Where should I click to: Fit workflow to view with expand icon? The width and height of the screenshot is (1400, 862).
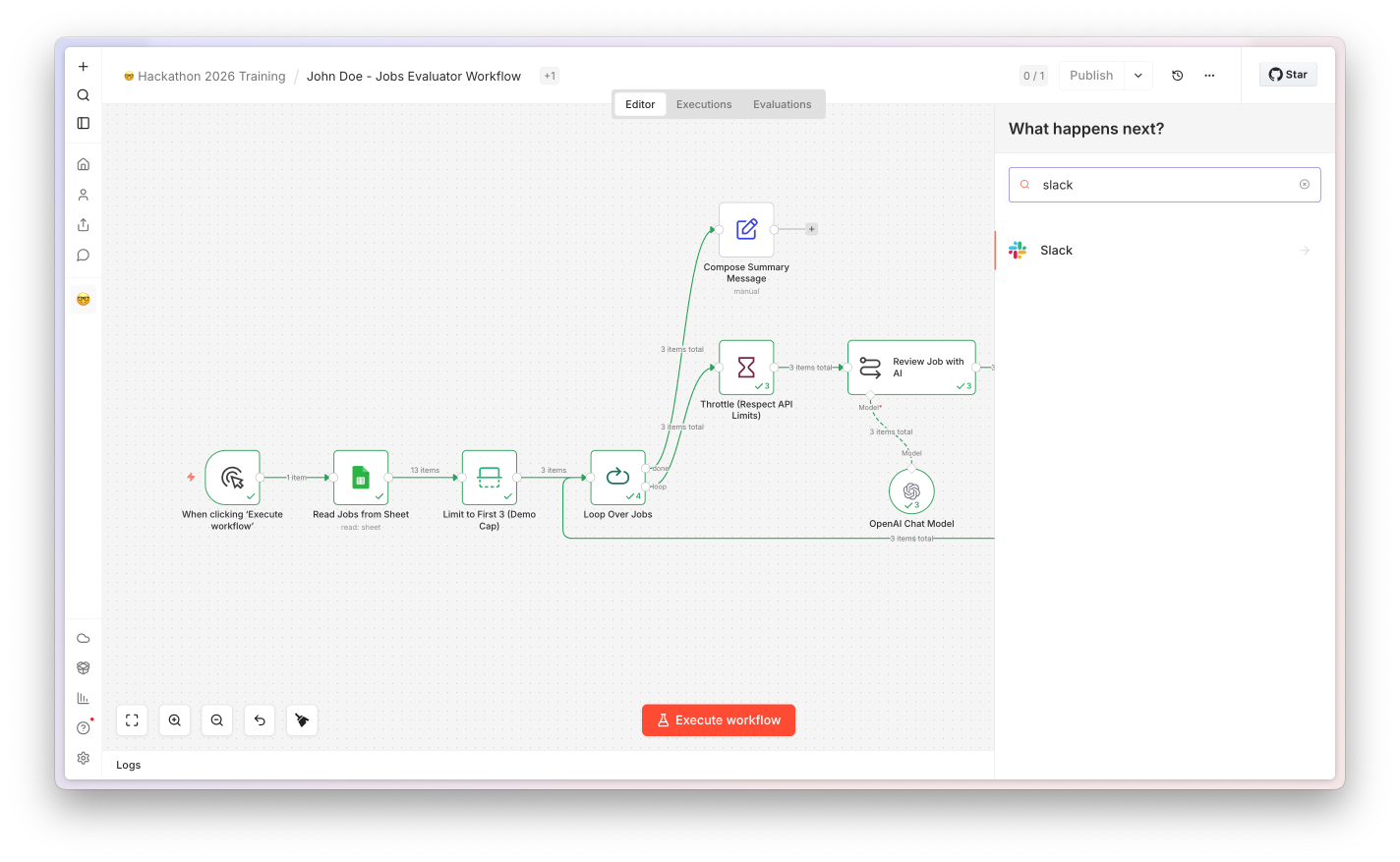point(132,720)
